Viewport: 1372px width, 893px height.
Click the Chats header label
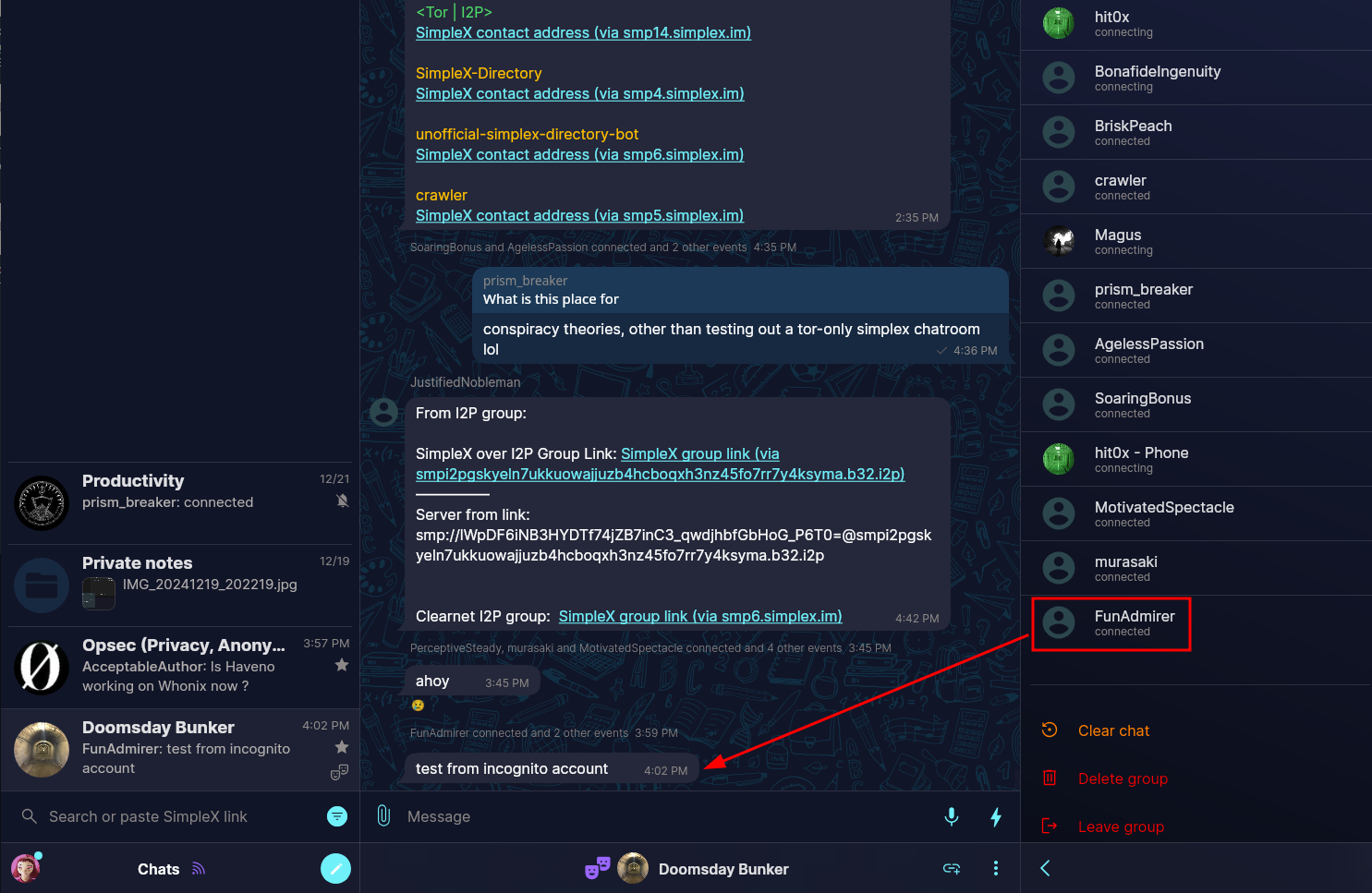click(158, 869)
